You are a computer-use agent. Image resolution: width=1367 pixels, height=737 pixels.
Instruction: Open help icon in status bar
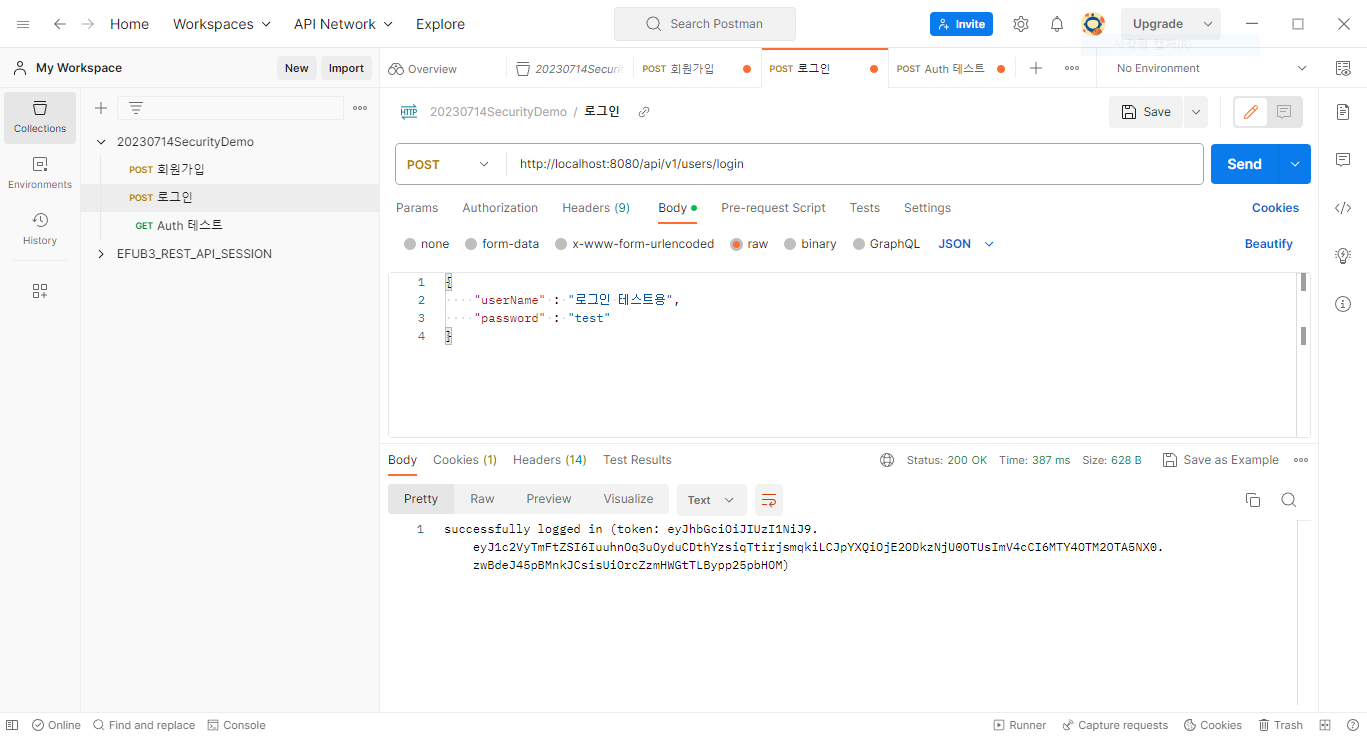(1351, 725)
